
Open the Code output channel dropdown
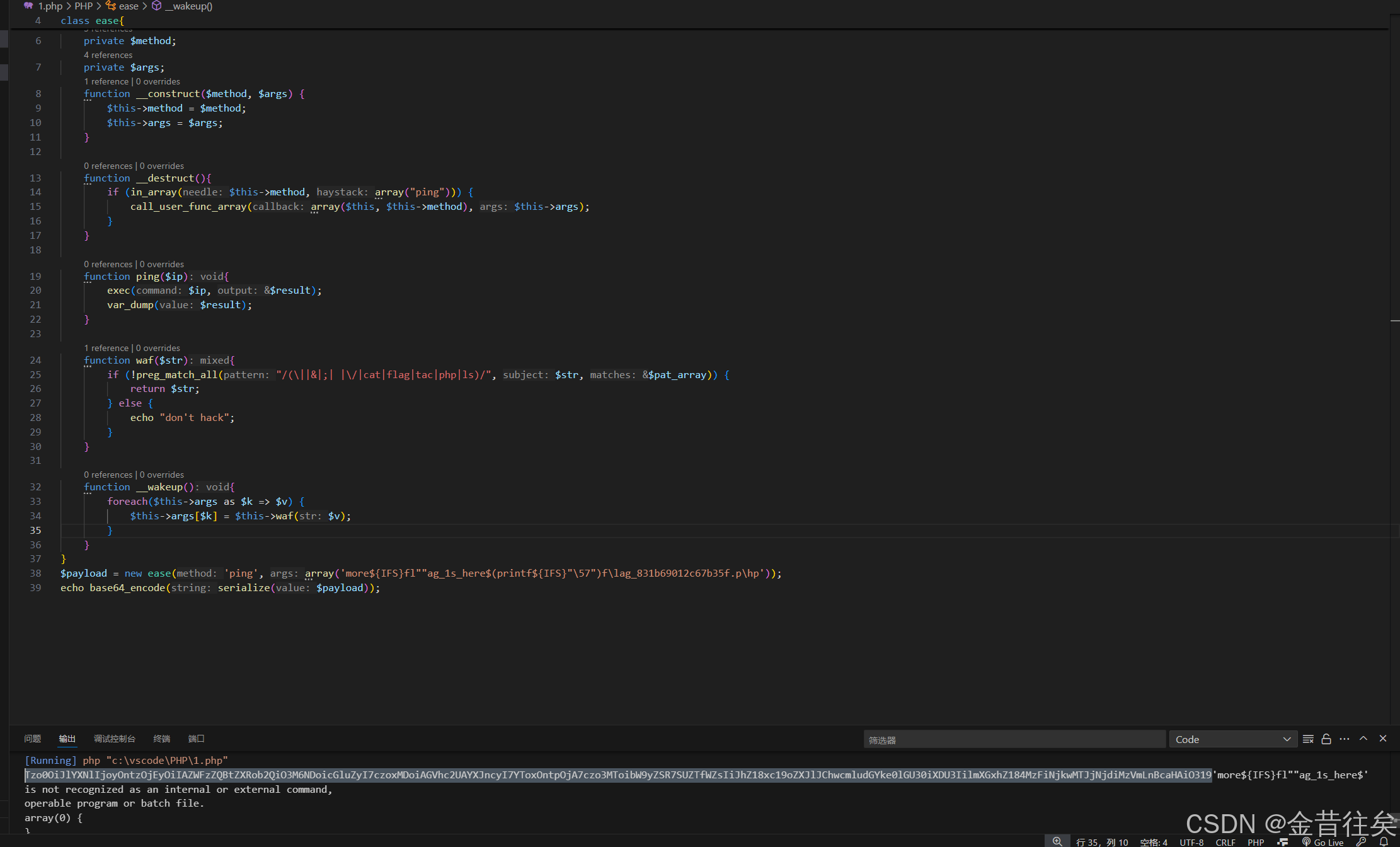pyautogui.click(x=1232, y=739)
